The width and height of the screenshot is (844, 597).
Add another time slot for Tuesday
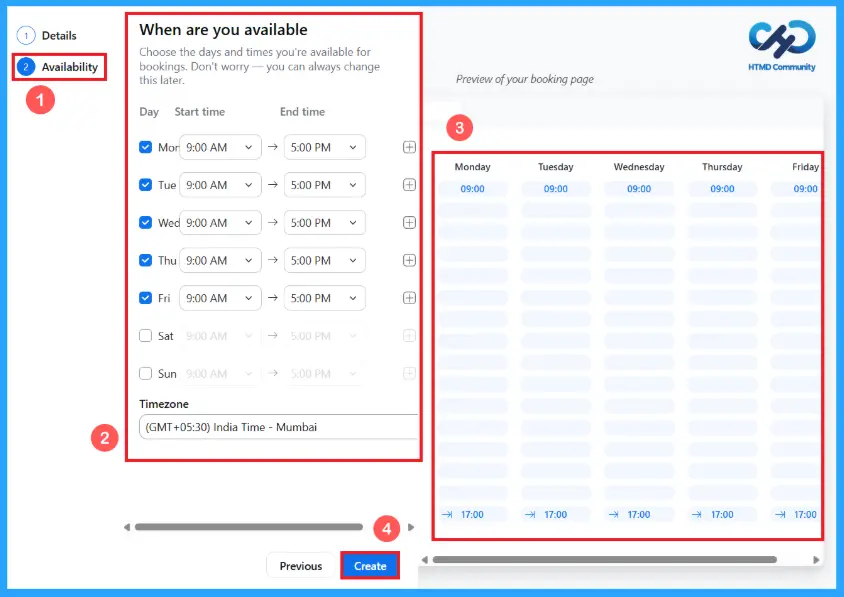pyautogui.click(x=409, y=185)
